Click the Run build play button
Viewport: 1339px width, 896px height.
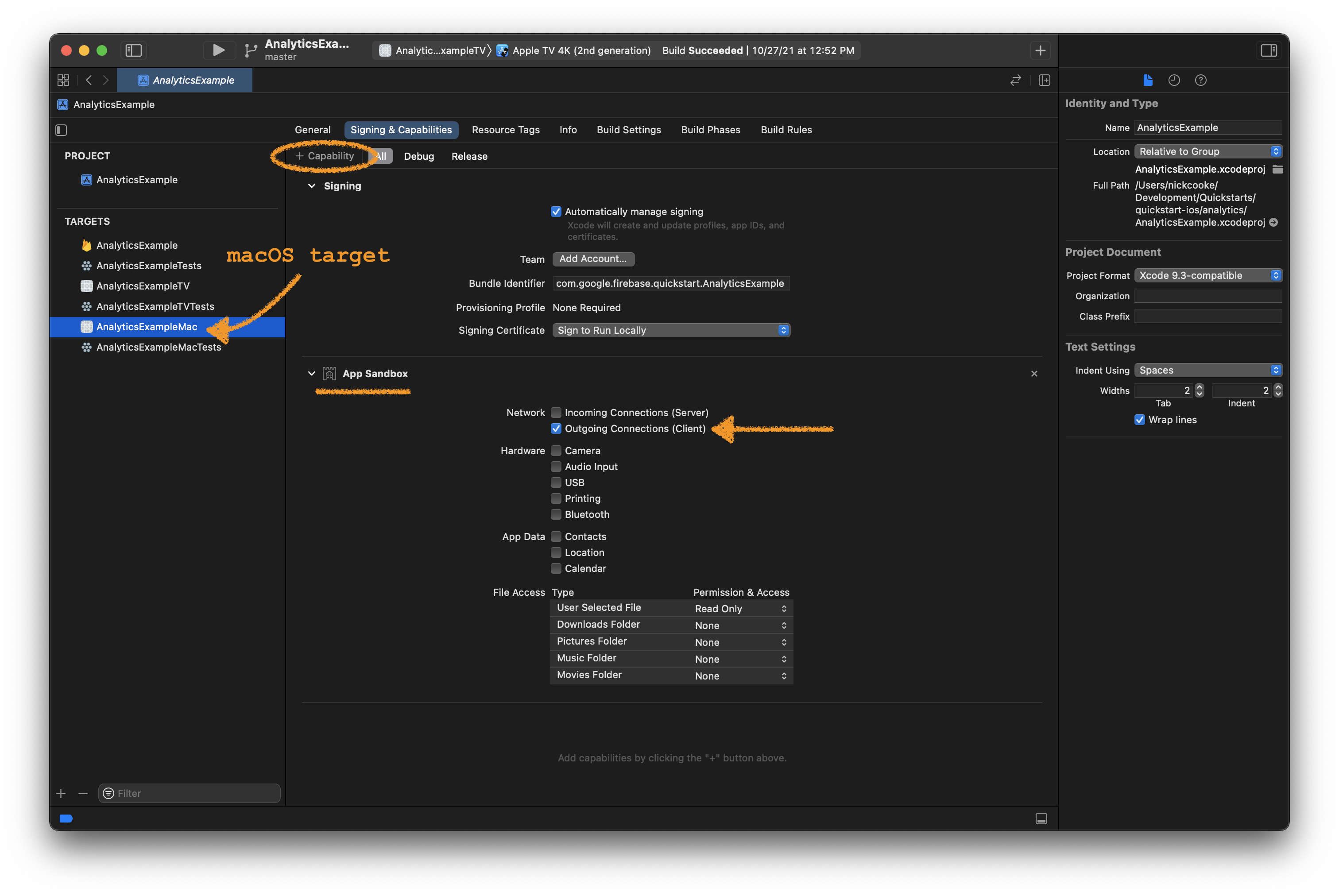click(x=218, y=50)
